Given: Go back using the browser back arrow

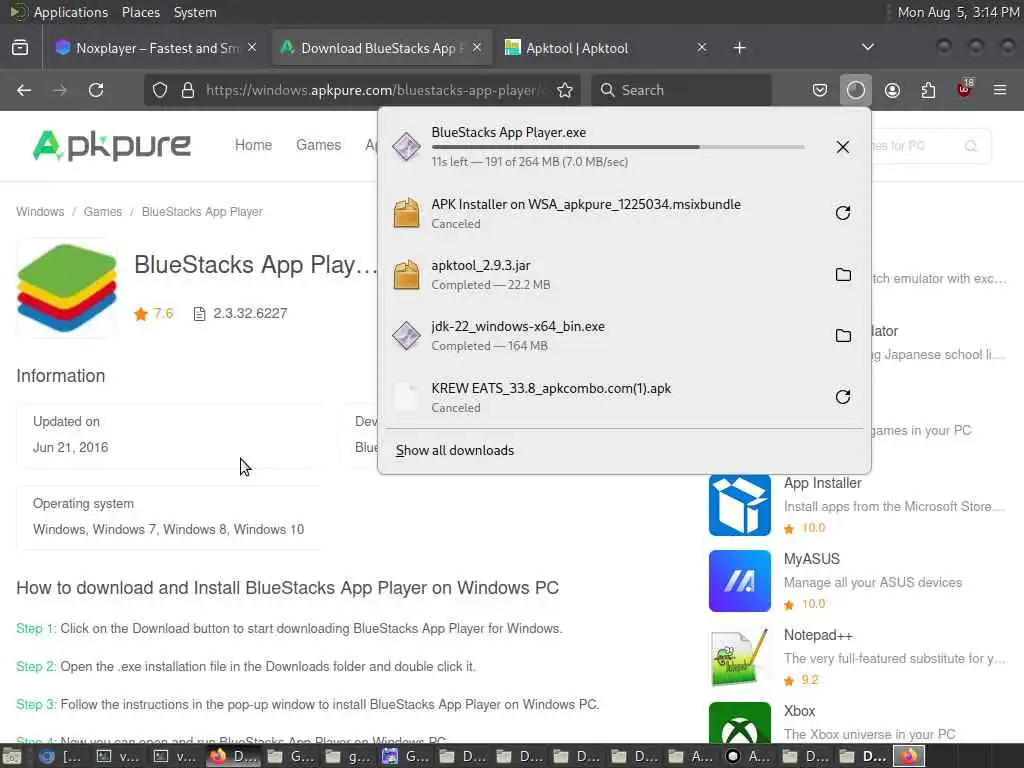Looking at the screenshot, I should [x=24, y=90].
